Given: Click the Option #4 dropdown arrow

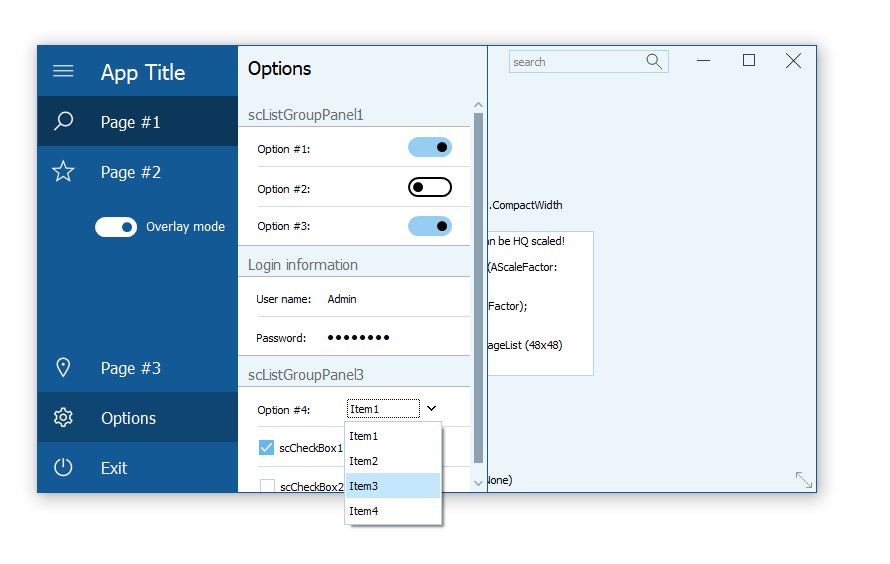Looking at the screenshot, I should (431, 409).
